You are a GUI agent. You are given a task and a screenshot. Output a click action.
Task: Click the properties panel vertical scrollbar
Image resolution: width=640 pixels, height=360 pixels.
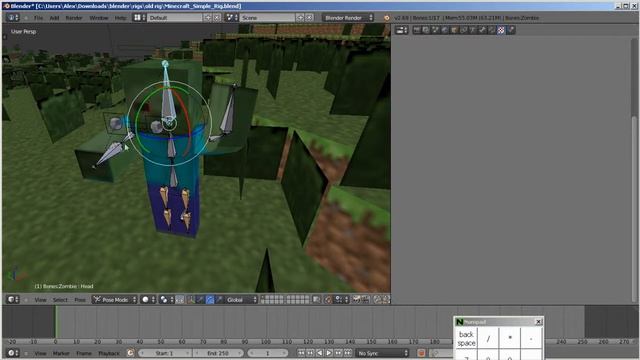pos(634,171)
